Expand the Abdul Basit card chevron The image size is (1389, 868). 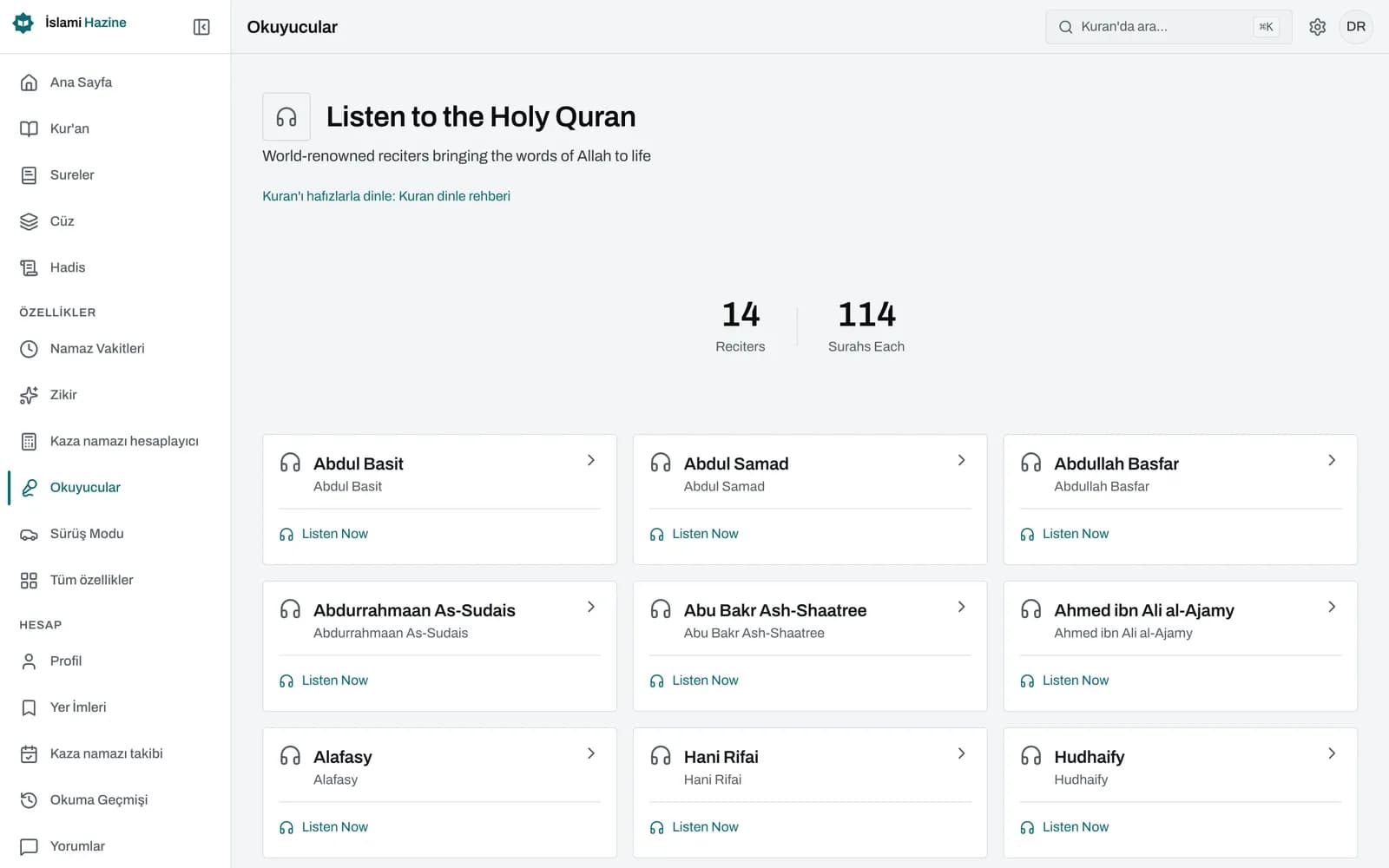tap(590, 460)
